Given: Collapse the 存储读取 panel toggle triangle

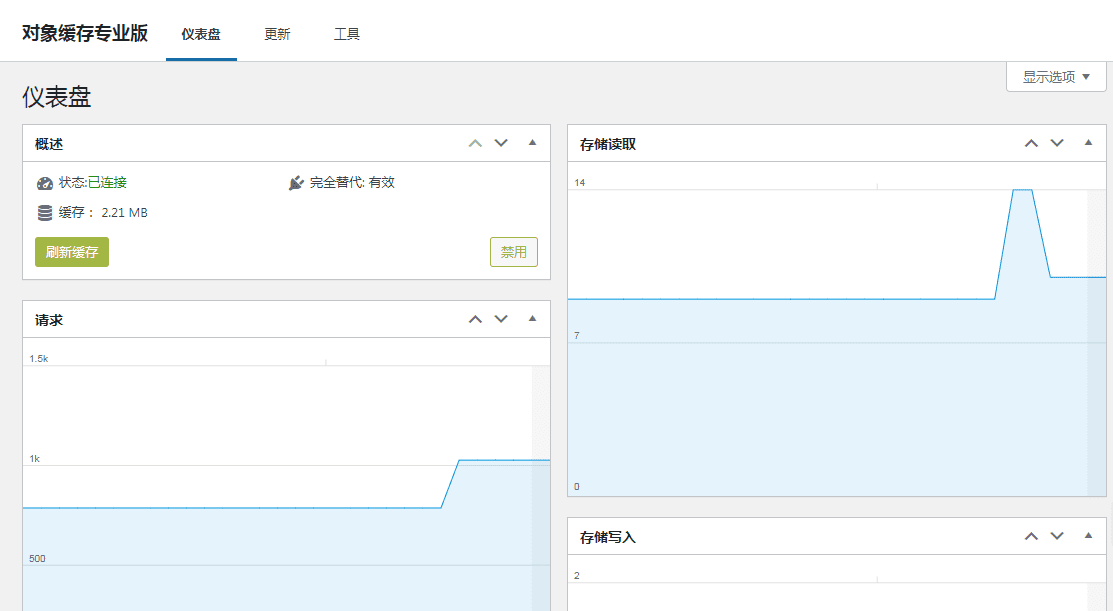Looking at the screenshot, I should [1088, 143].
